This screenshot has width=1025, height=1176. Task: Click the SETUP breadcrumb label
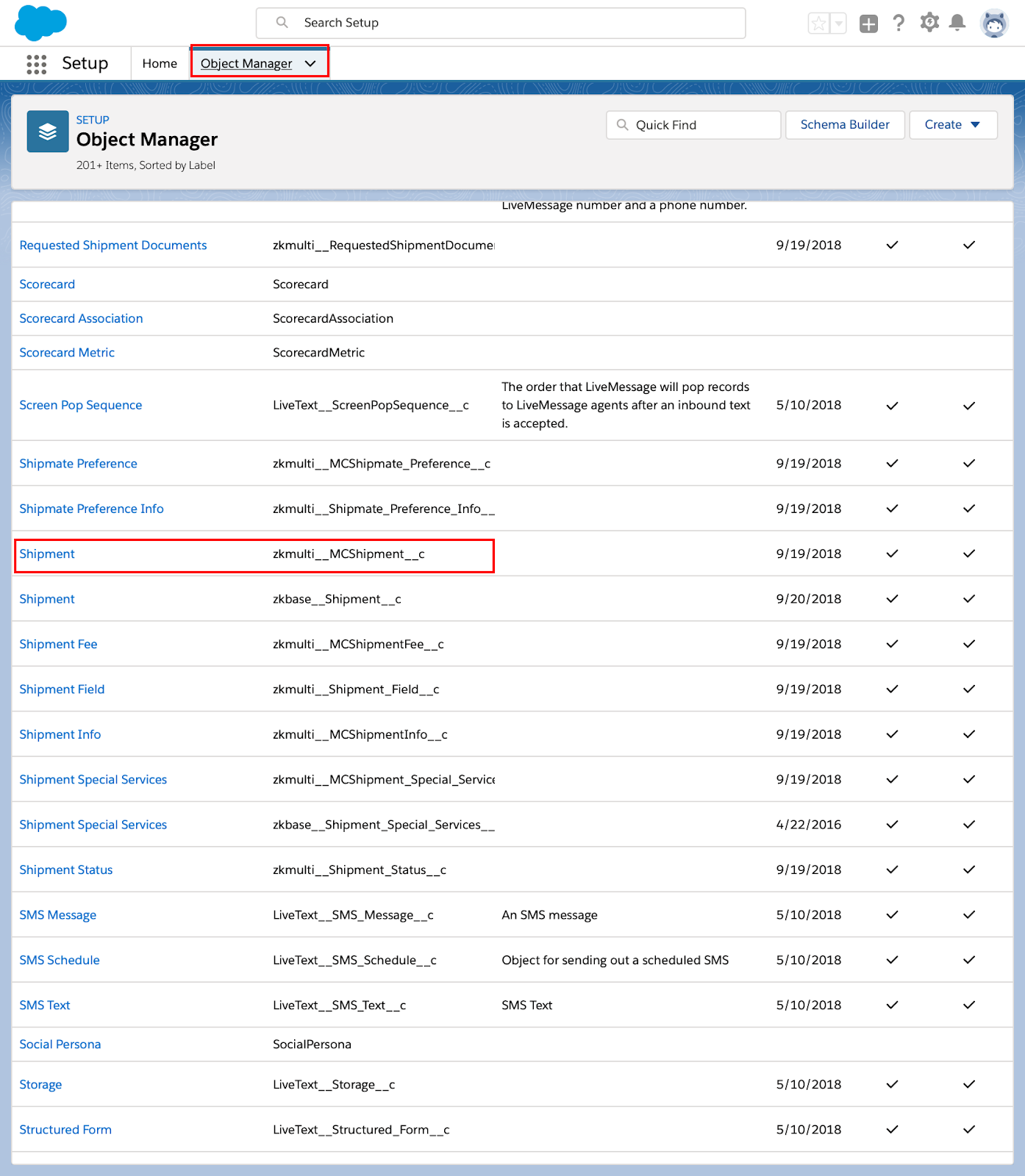[93, 120]
